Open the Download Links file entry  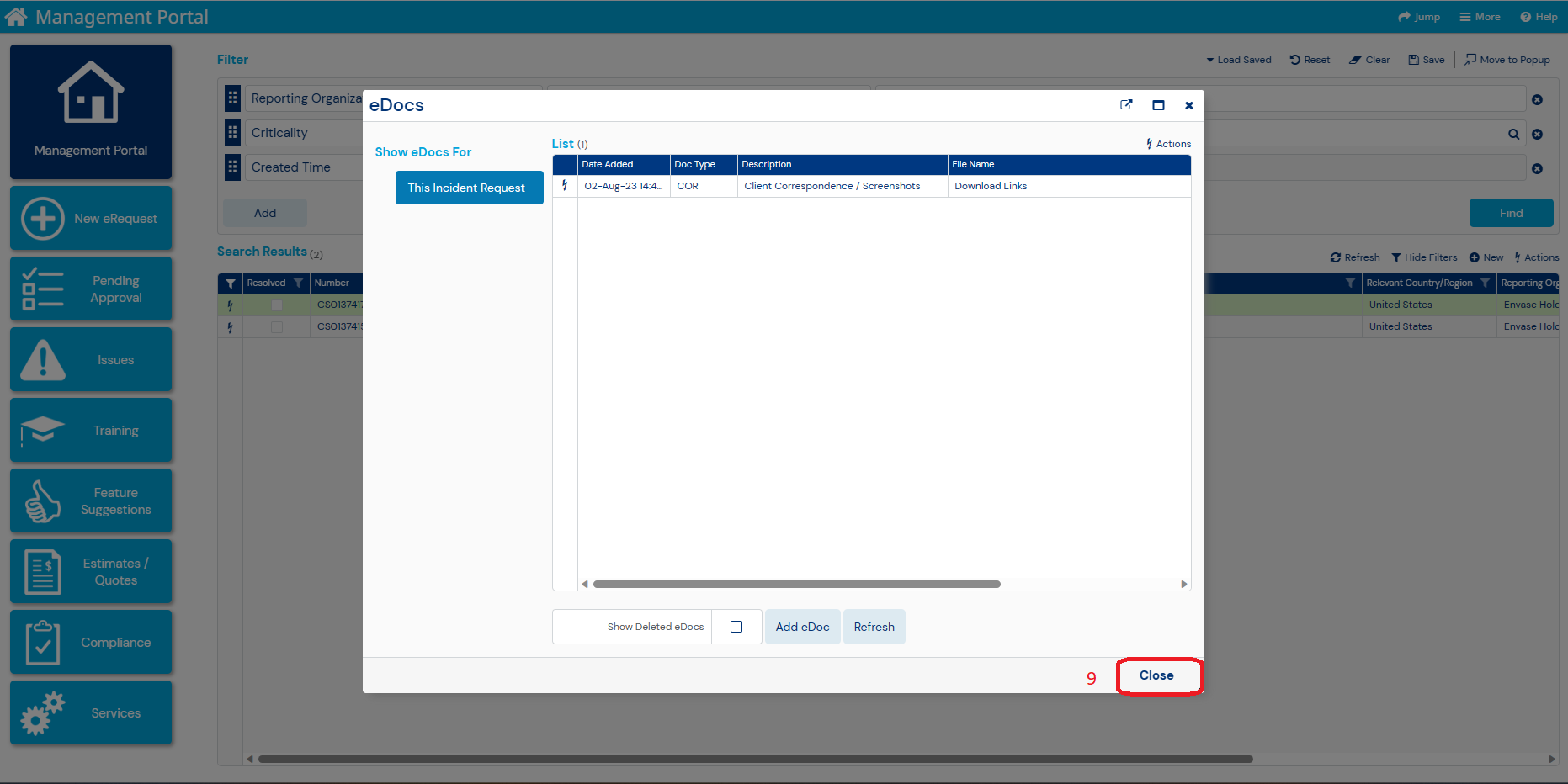[x=991, y=185]
